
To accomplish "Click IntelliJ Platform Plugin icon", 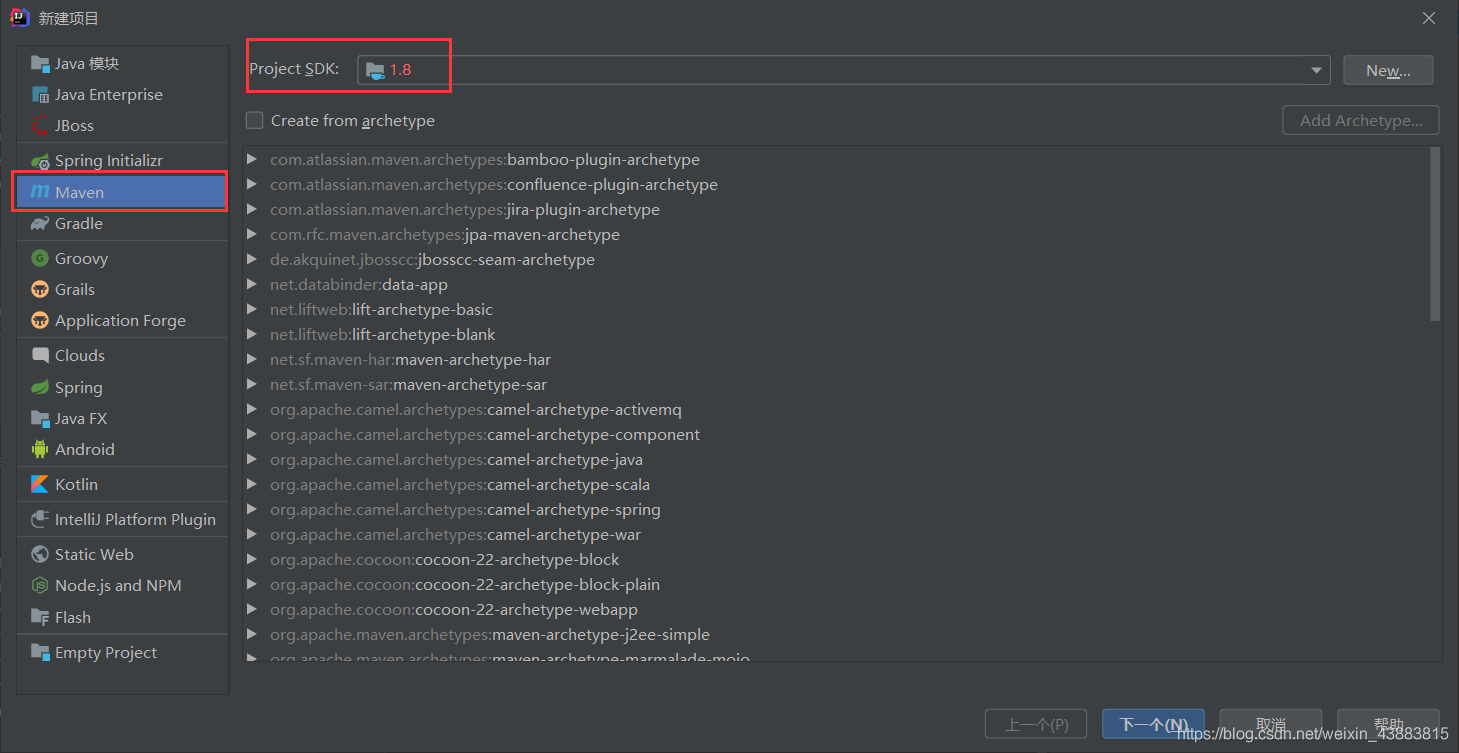I will [x=40, y=520].
